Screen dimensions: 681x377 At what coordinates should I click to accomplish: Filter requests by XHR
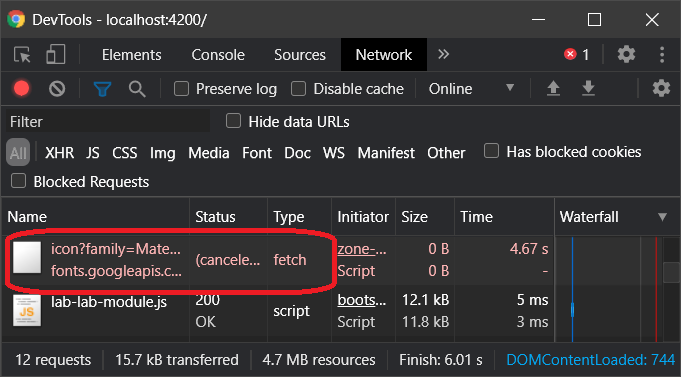(x=60, y=153)
